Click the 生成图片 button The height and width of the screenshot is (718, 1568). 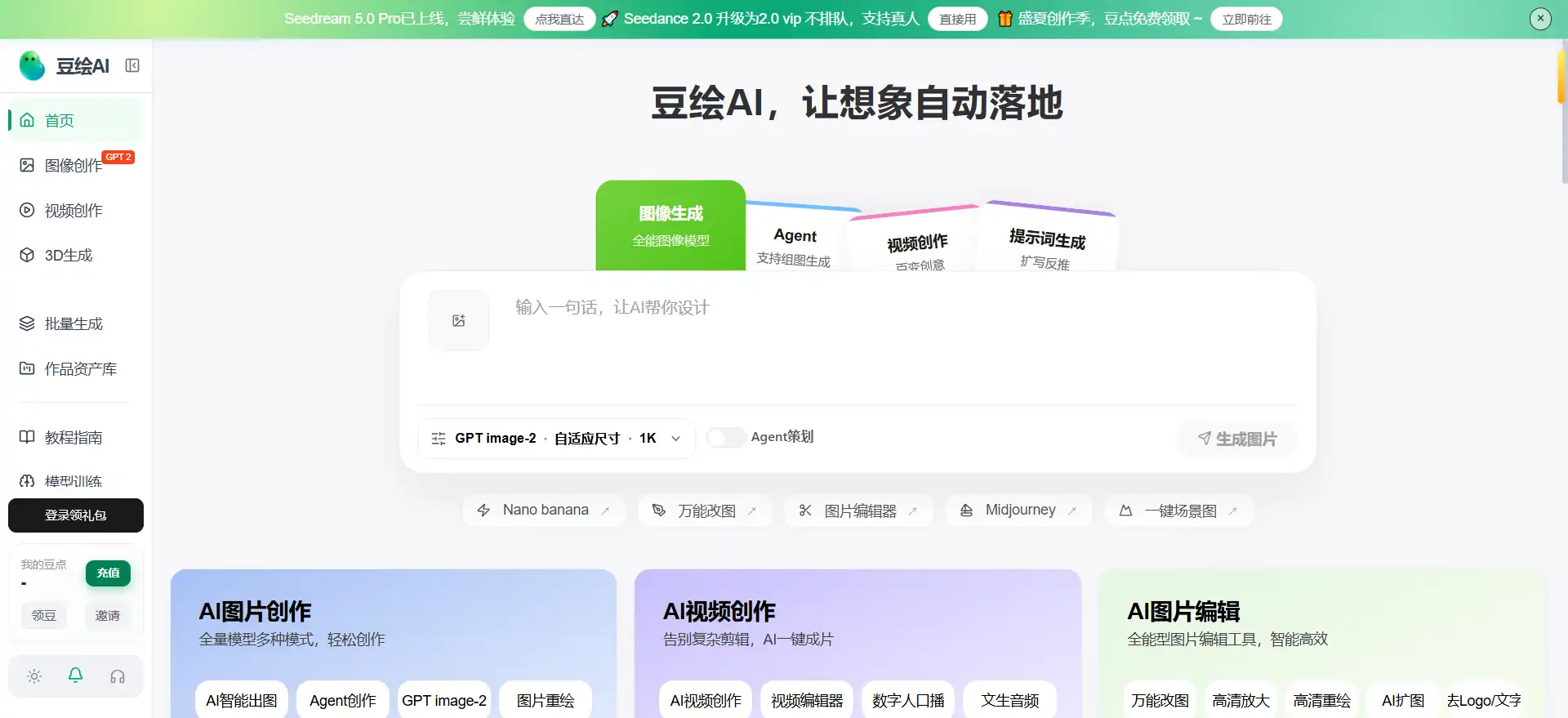point(1237,439)
